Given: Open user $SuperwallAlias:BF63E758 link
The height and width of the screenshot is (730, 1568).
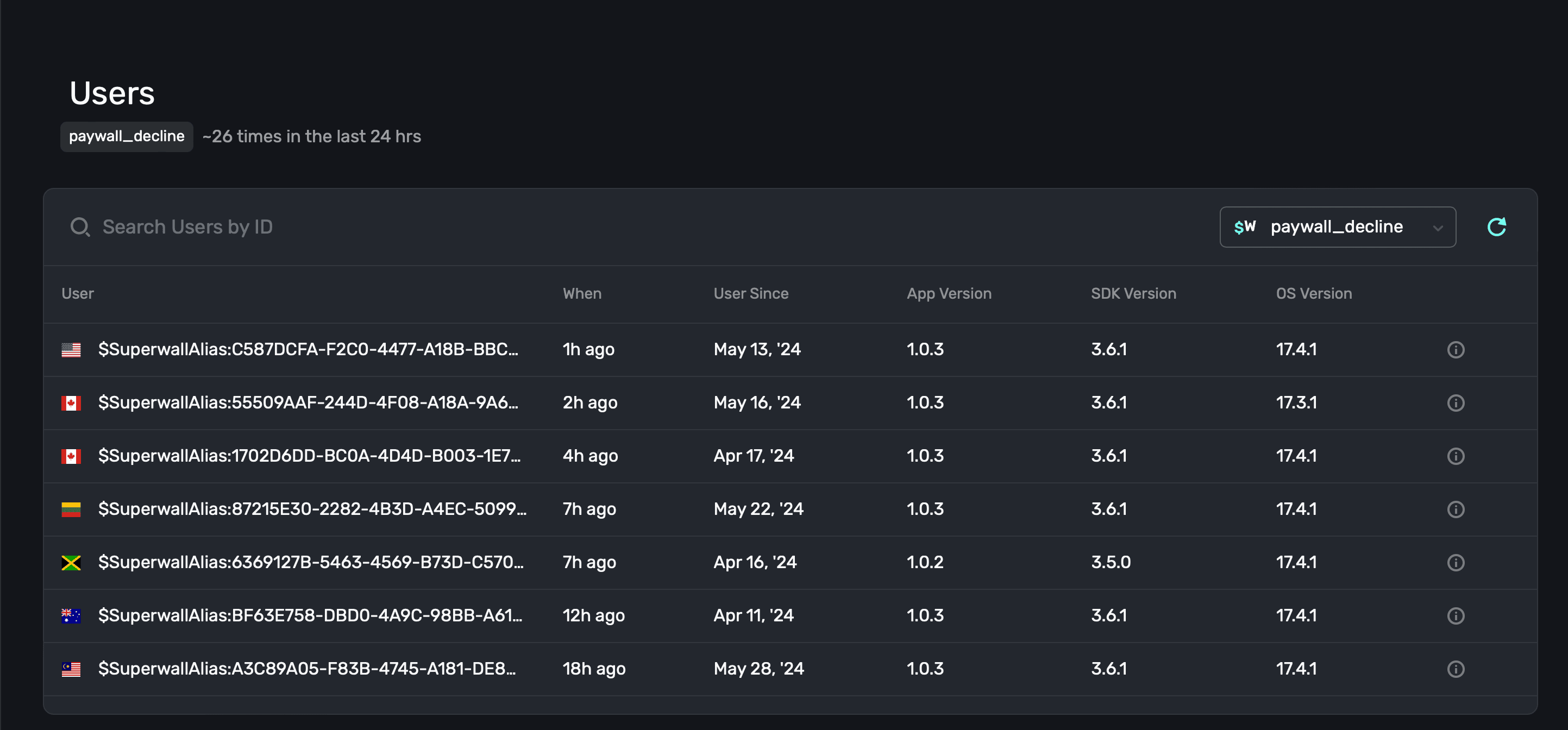Looking at the screenshot, I should [x=310, y=615].
